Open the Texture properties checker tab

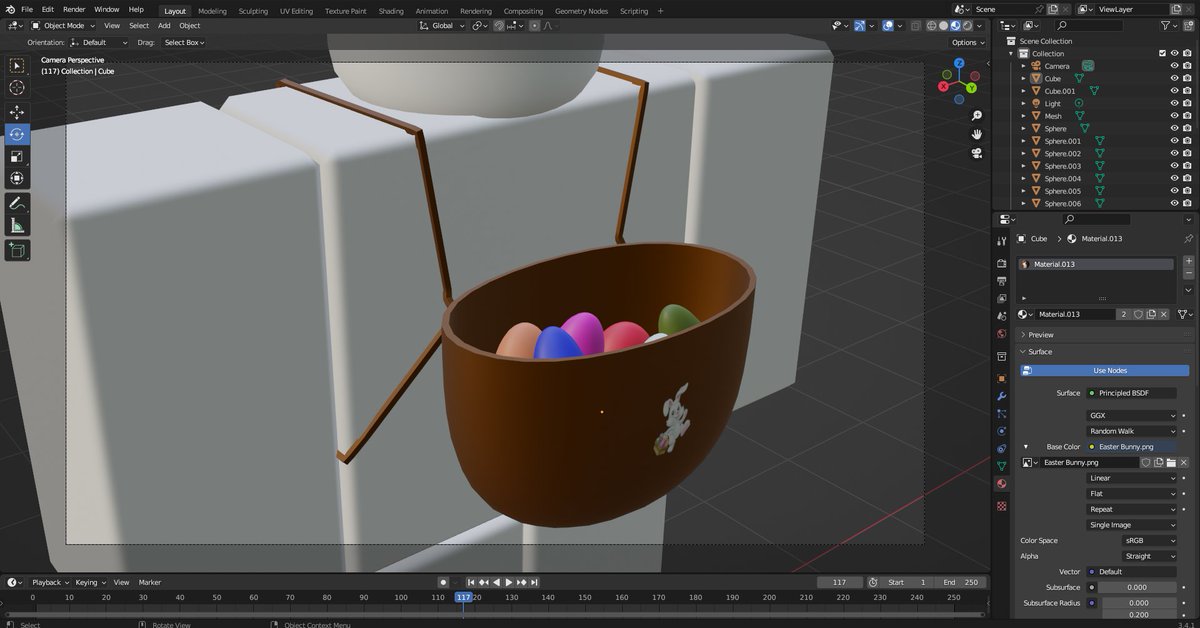click(1001, 506)
